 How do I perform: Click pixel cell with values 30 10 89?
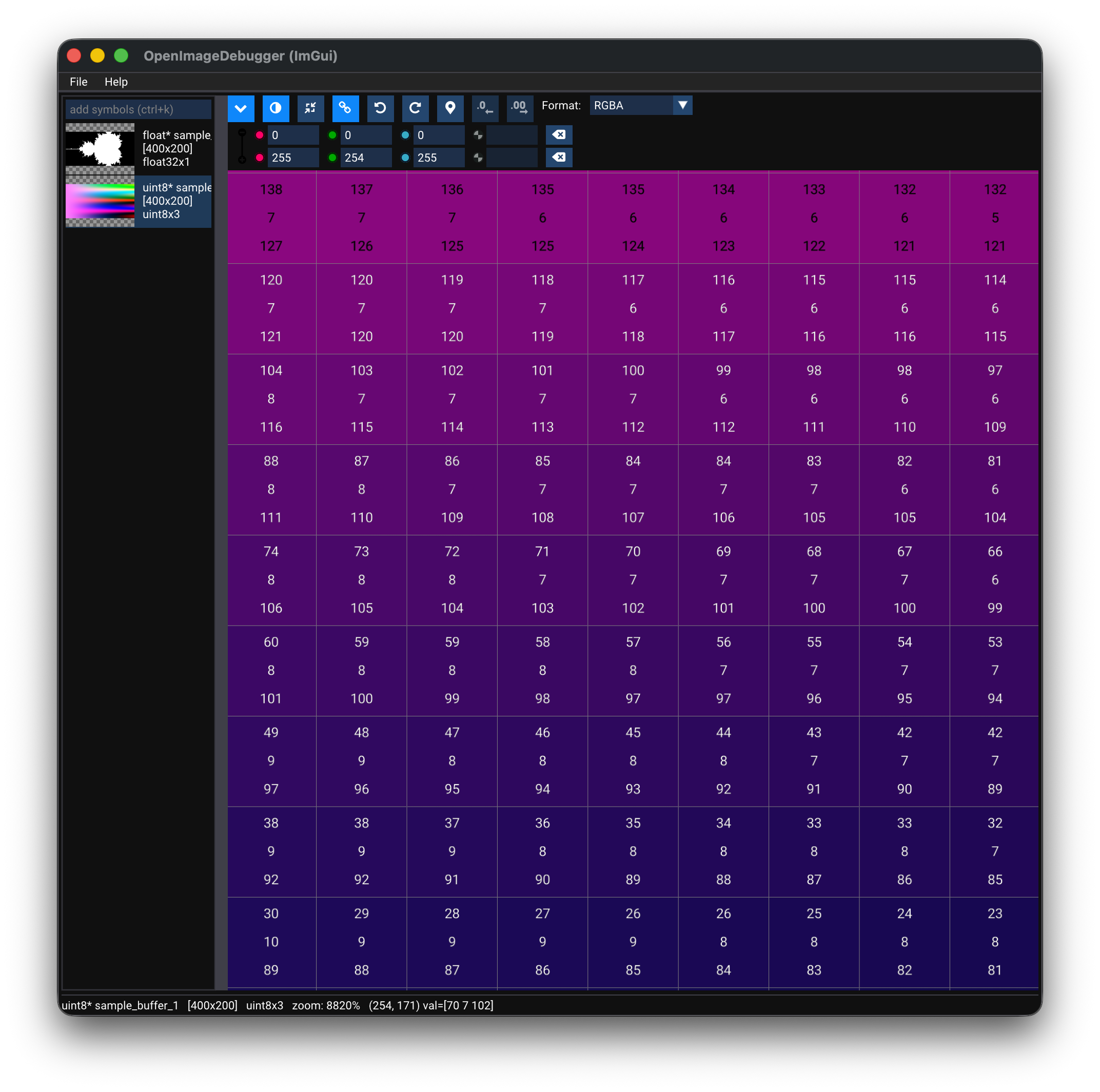(271, 942)
